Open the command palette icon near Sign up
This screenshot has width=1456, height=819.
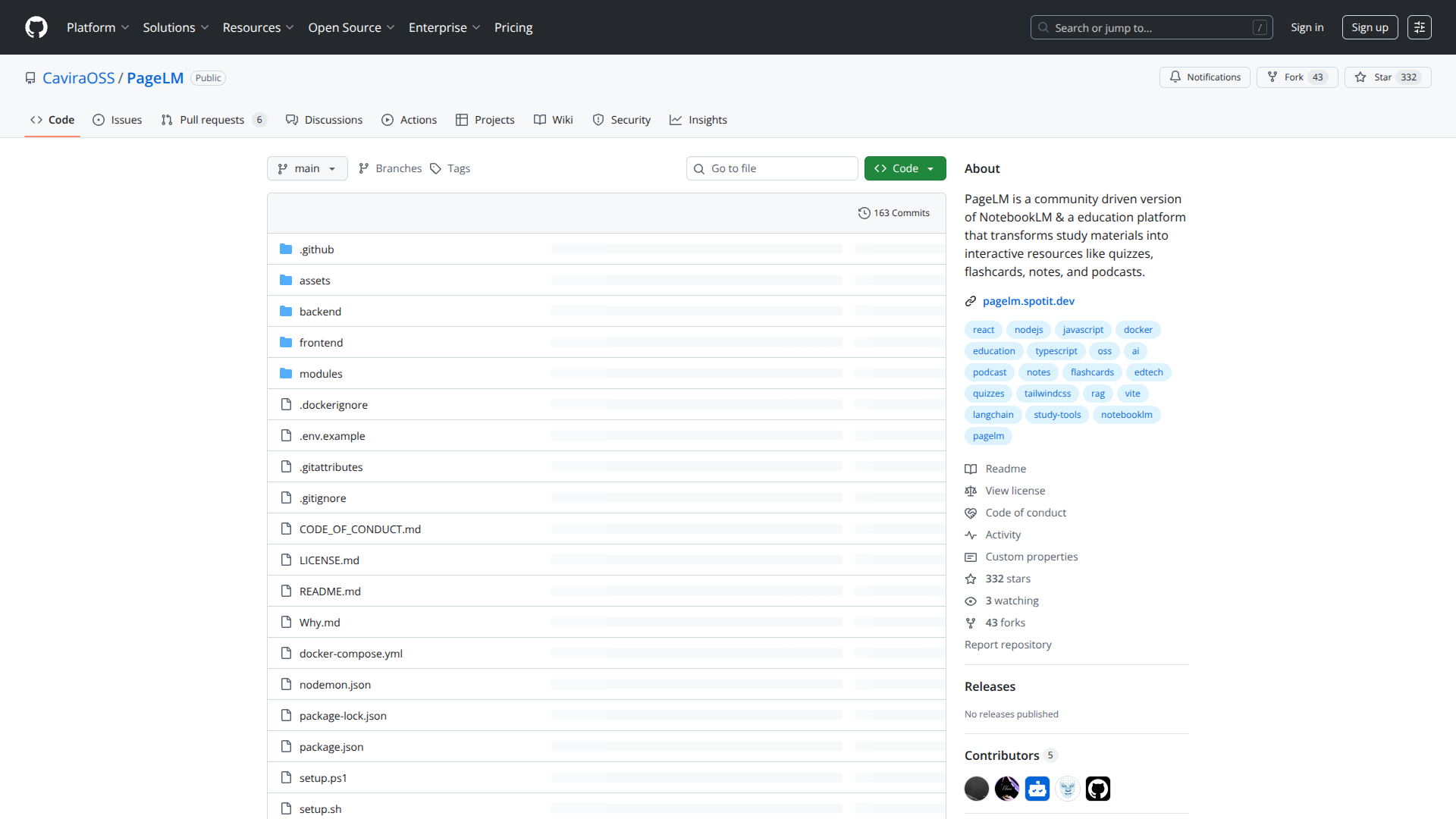[1420, 27]
